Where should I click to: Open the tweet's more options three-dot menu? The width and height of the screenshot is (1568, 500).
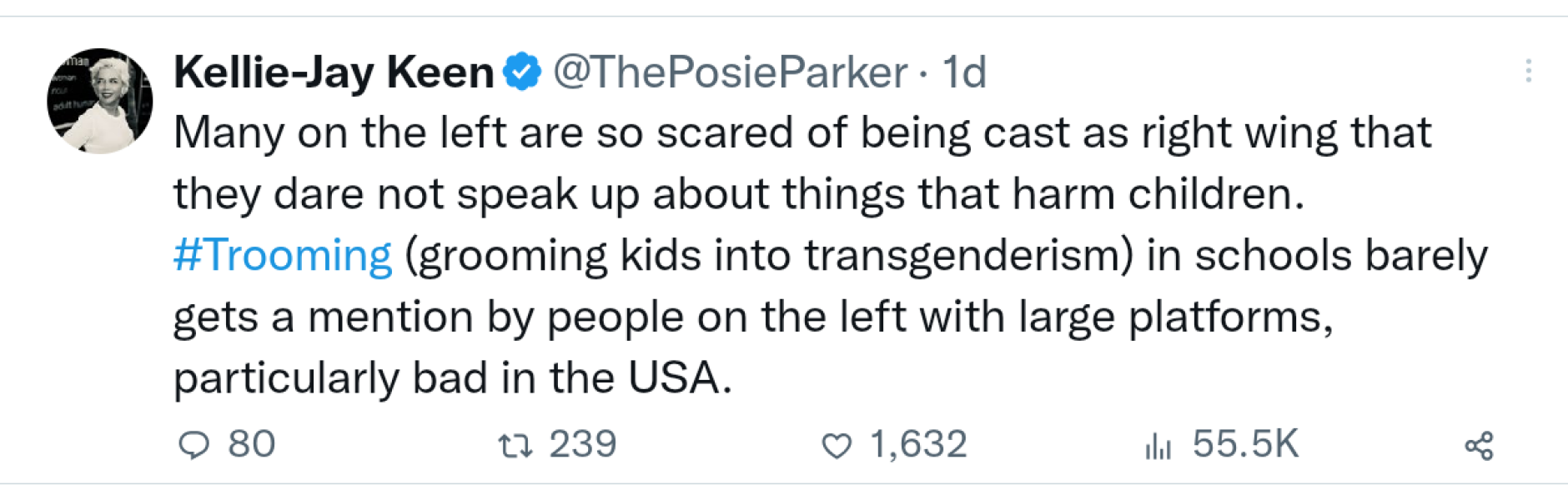coord(1529,71)
